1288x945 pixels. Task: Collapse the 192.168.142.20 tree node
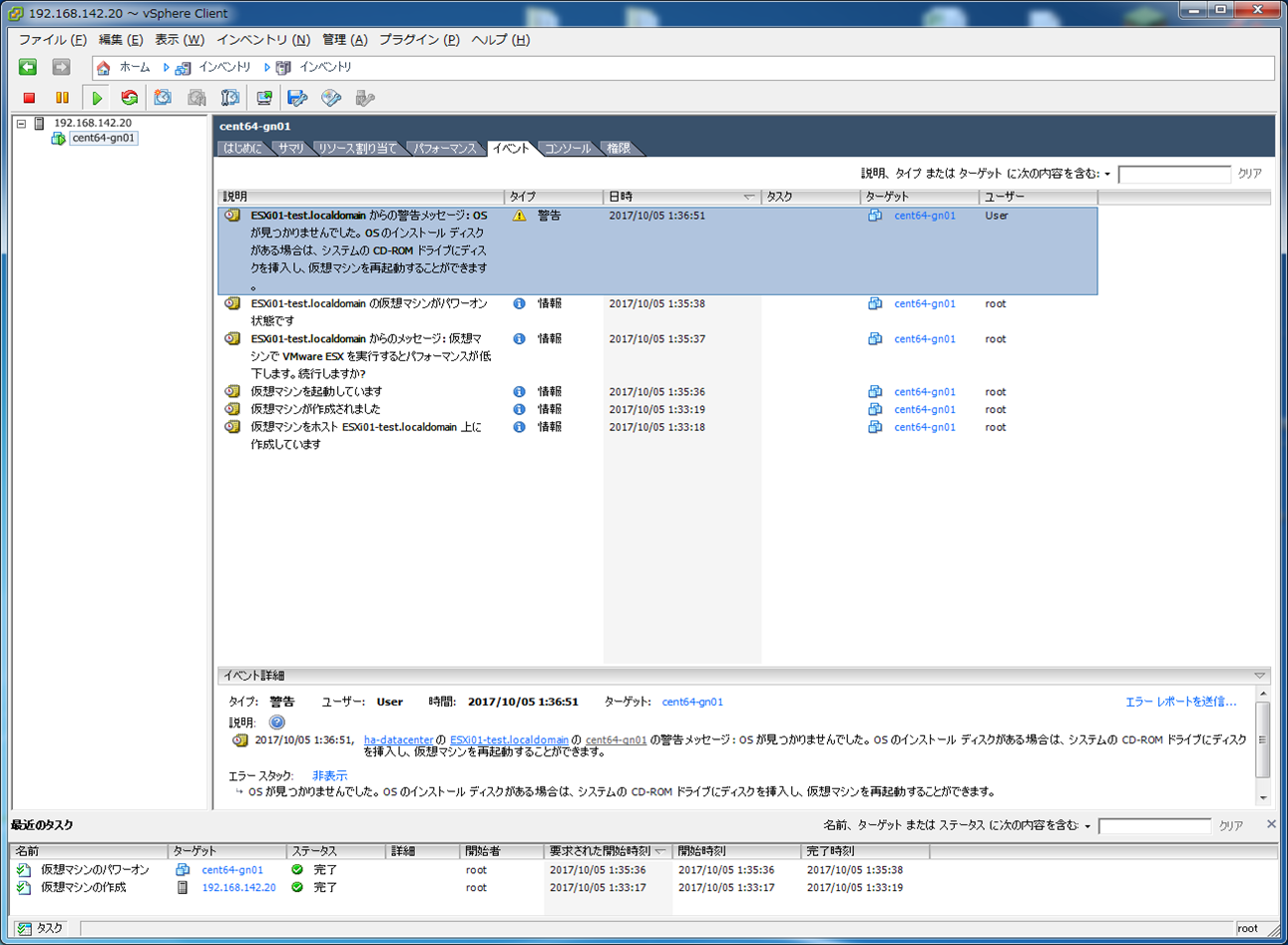click(x=21, y=124)
